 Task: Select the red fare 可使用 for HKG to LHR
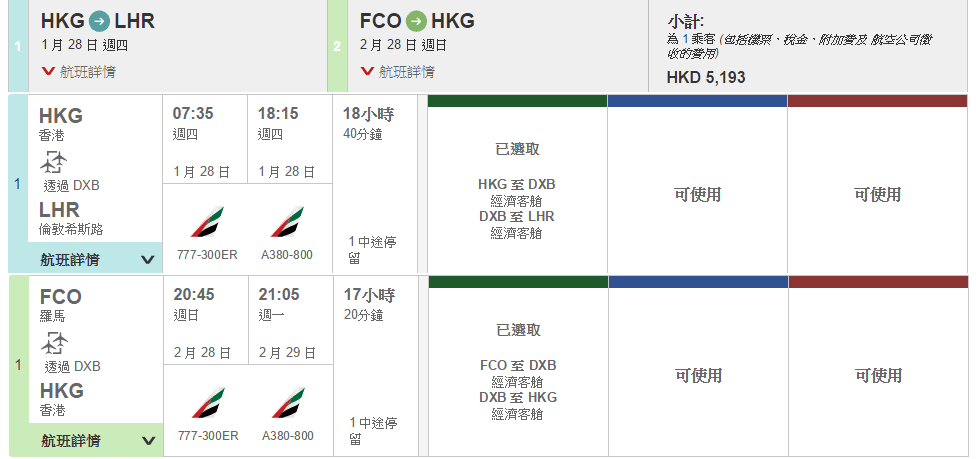[877, 195]
